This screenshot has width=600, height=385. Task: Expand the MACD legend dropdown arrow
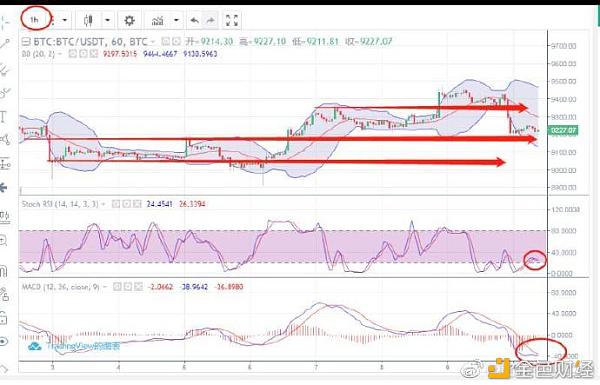[105, 287]
